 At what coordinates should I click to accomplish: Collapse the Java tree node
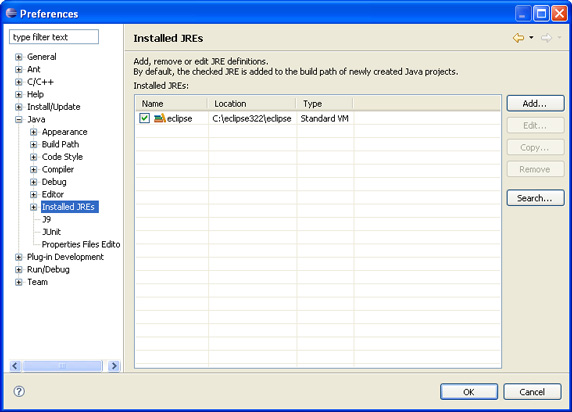(19, 119)
